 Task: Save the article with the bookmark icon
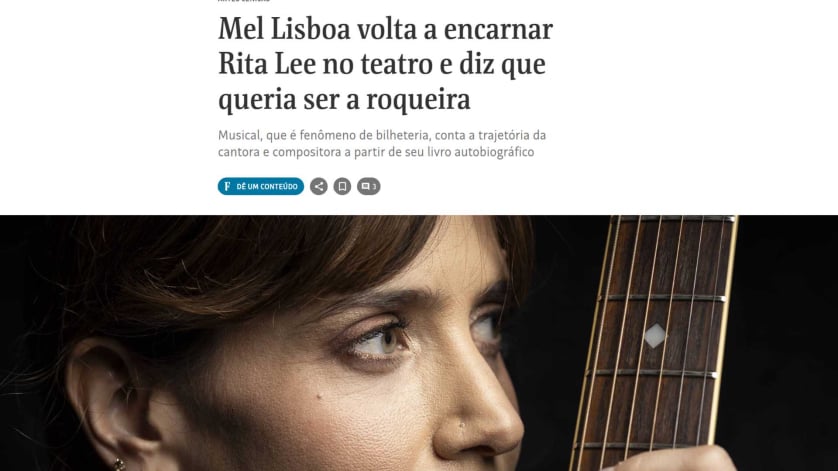[x=342, y=186]
